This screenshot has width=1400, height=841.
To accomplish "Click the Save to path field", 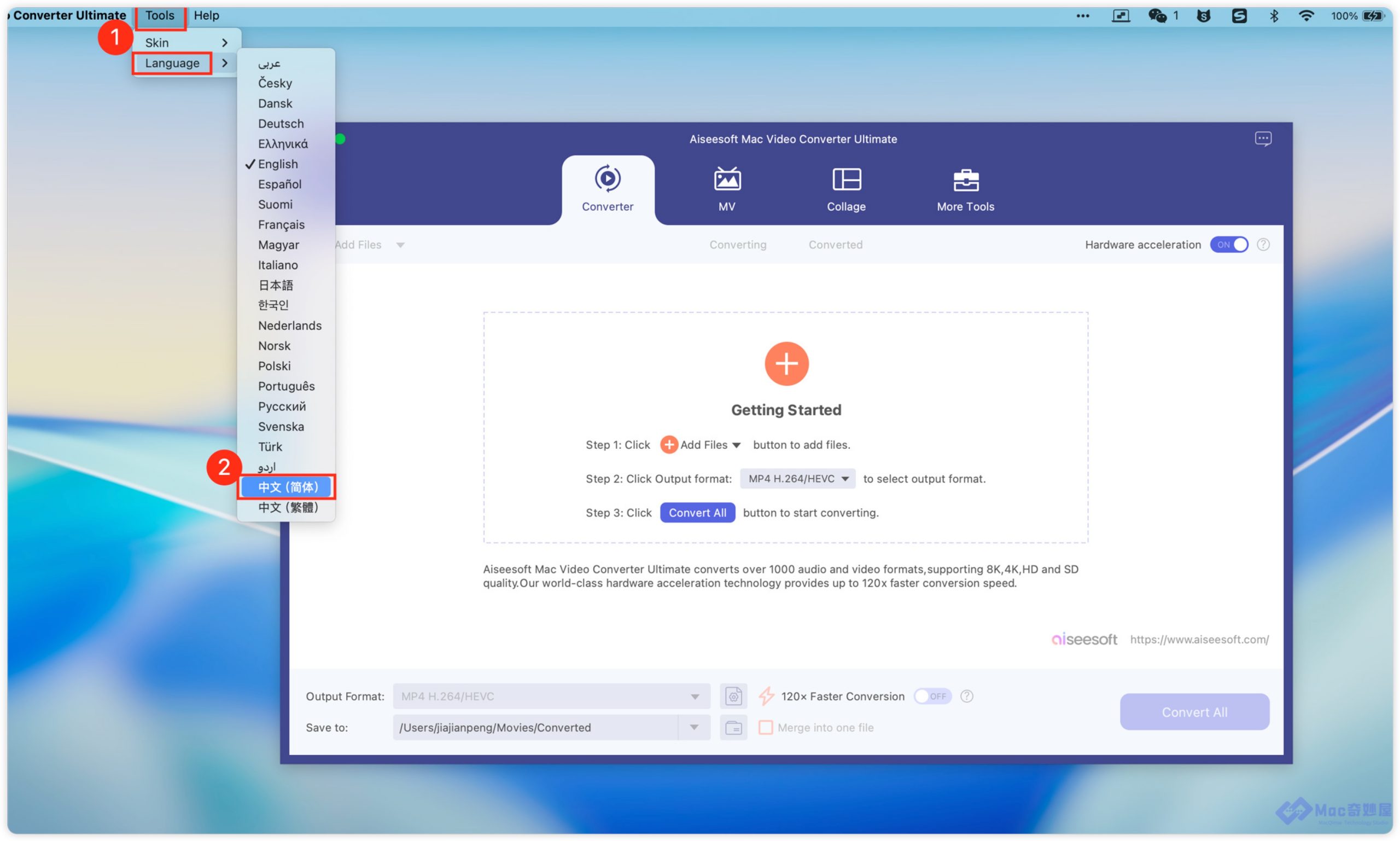I will tap(535, 727).
